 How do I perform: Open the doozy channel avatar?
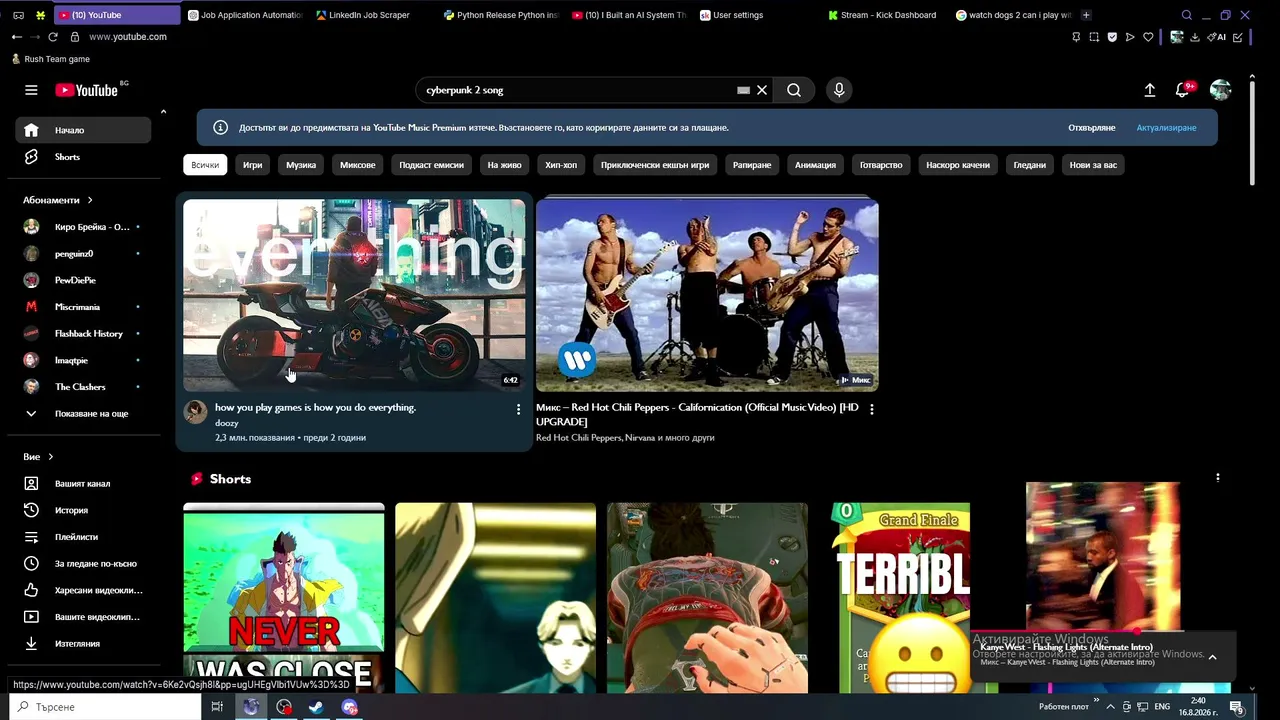point(196,412)
